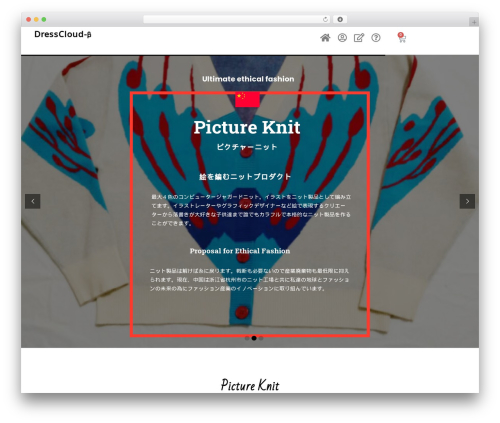Open the help question mark icon
The height and width of the screenshot is (423, 500).
(376, 38)
